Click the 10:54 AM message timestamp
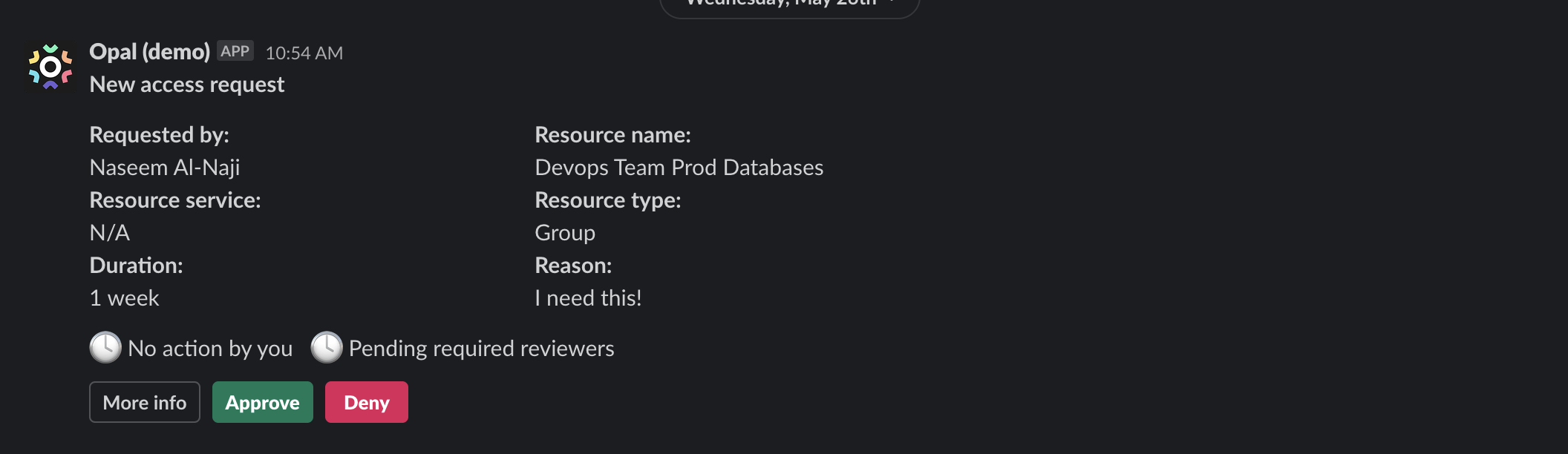1568x454 pixels. tap(304, 53)
